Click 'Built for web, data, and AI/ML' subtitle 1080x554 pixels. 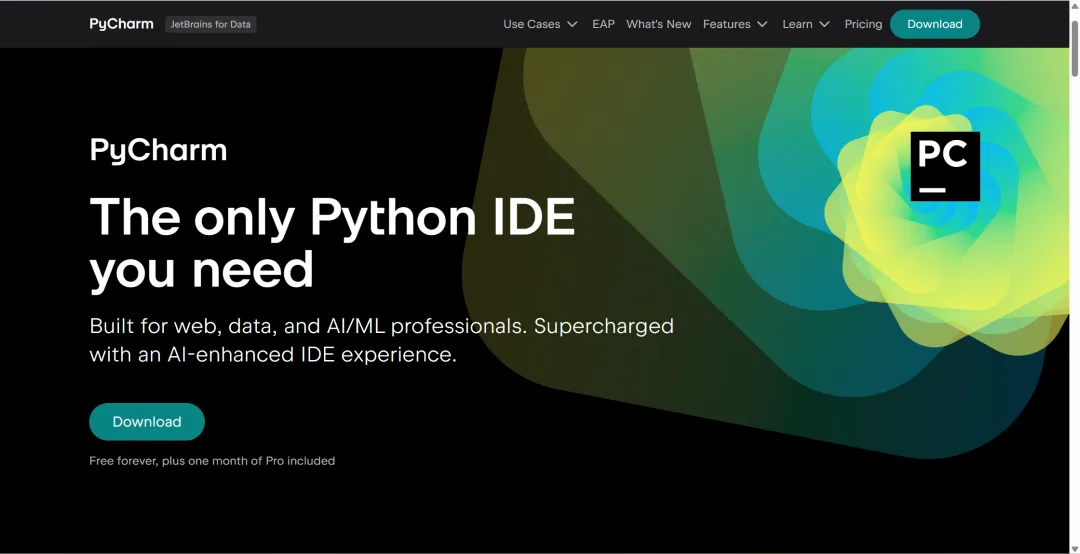[x=382, y=340]
